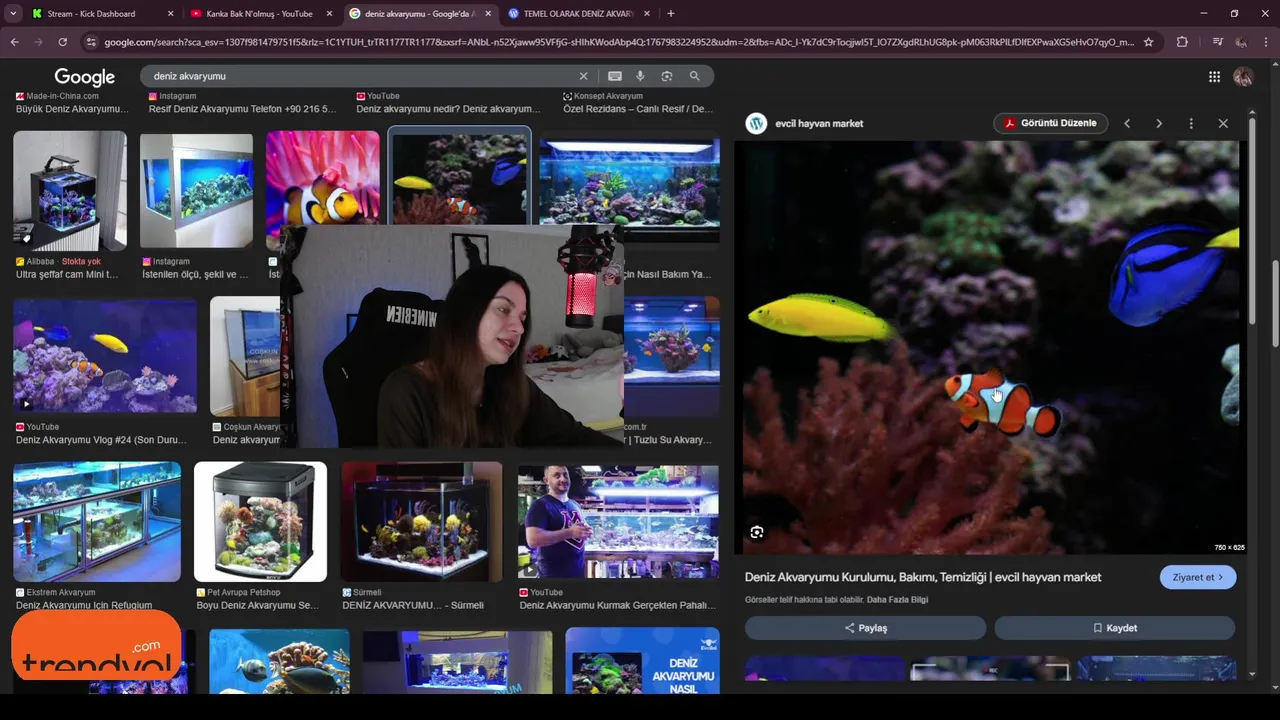The width and height of the screenshot is (1280, 720).
Task: Switch to the TEMEL OLARAK DENİZ AKVARYUMU tab
Action: 578,14
